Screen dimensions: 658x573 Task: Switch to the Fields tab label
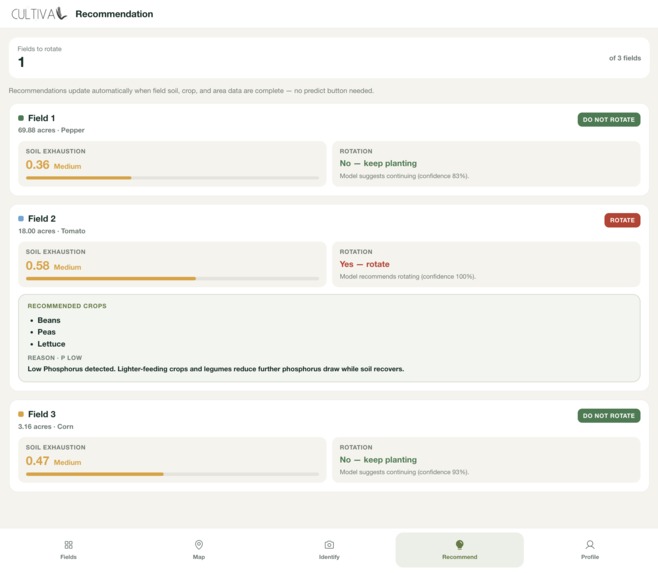pyautogui.click(x=68, y=557)
